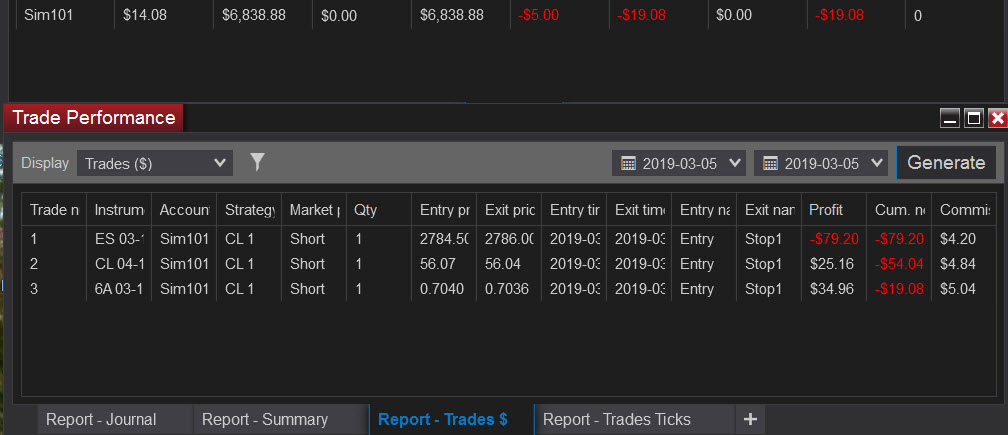The height and width of the screenshot is (435, 1008).
Task: Minimize the Trade Performance window
Action: (950, 118)
